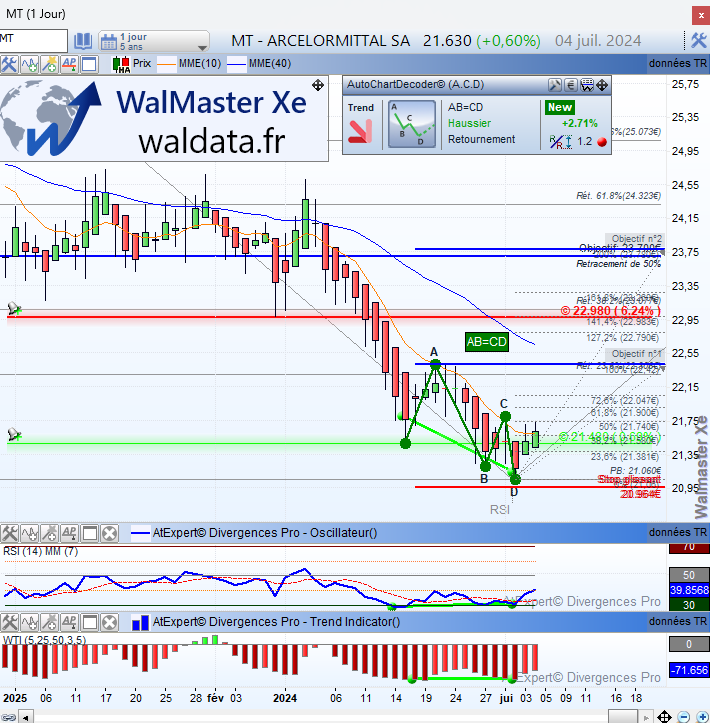Click the red status ball indicator
Screen dimensions: 710x723
(x=602, y=142)
